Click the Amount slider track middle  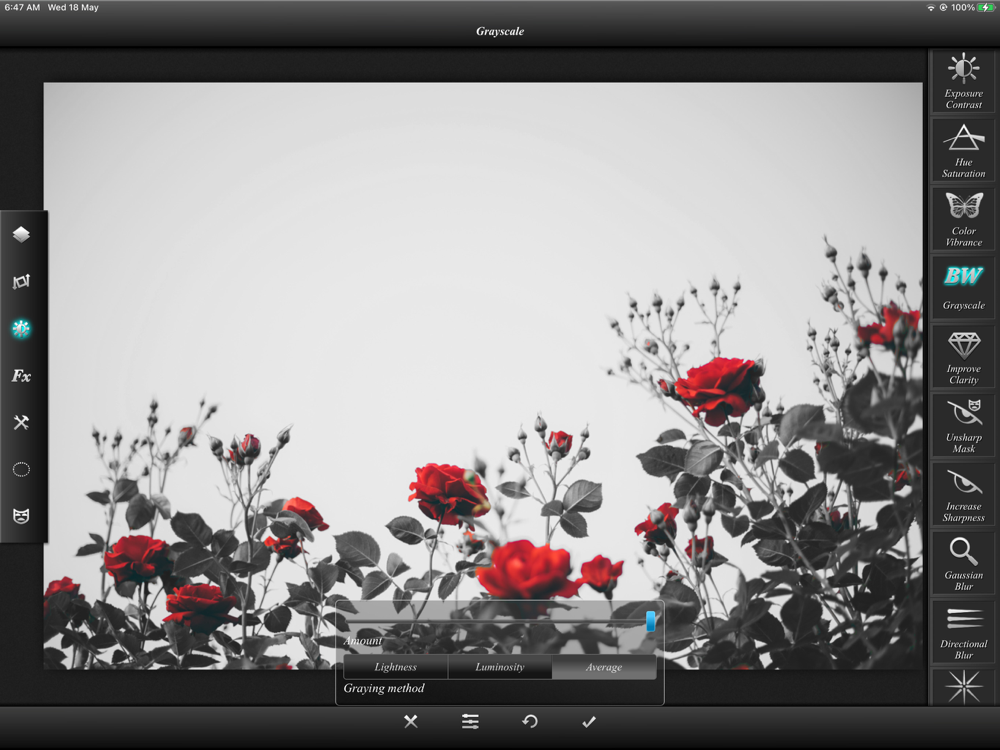click(x=499, y=621)
